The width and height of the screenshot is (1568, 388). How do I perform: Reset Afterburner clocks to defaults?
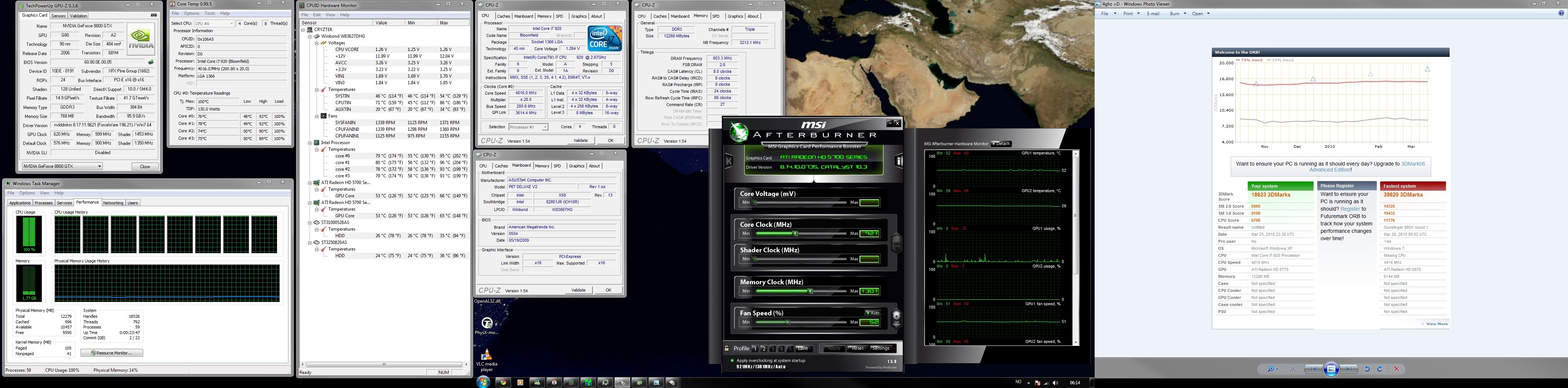858,348
